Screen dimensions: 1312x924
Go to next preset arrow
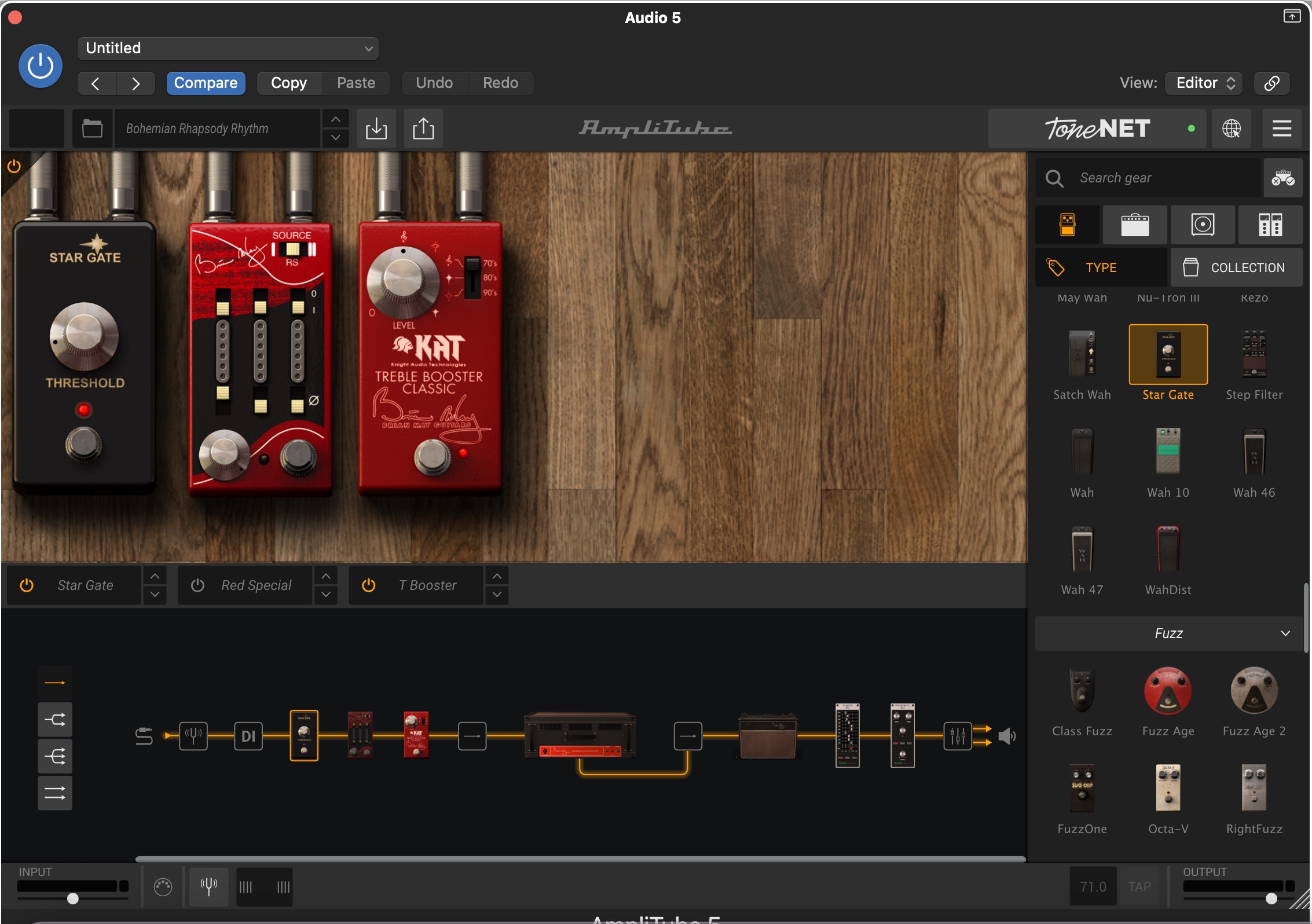135,83
